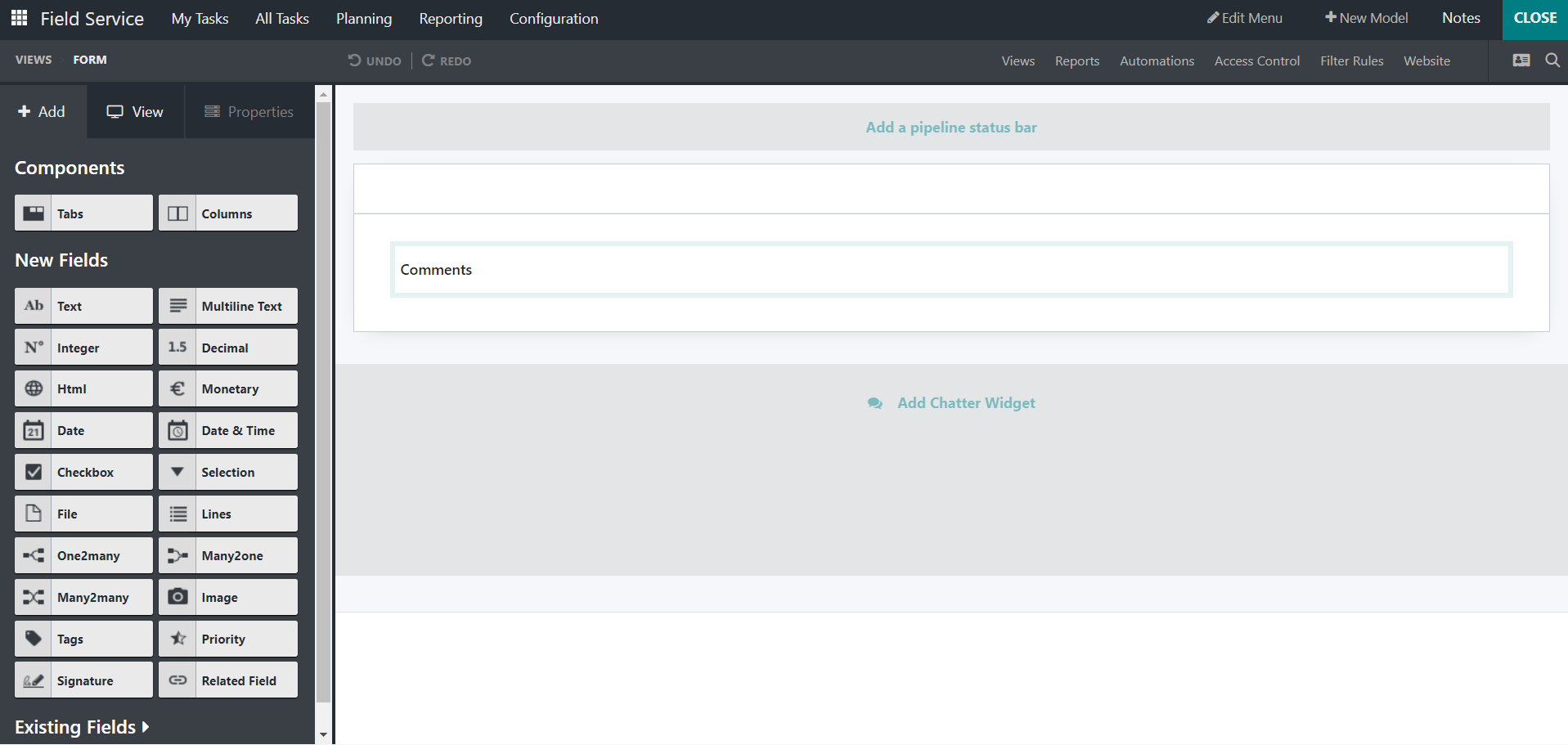Screen dimensions: 1568x745
Task: Select the Html new field
Action: click(x=83, y=389)
